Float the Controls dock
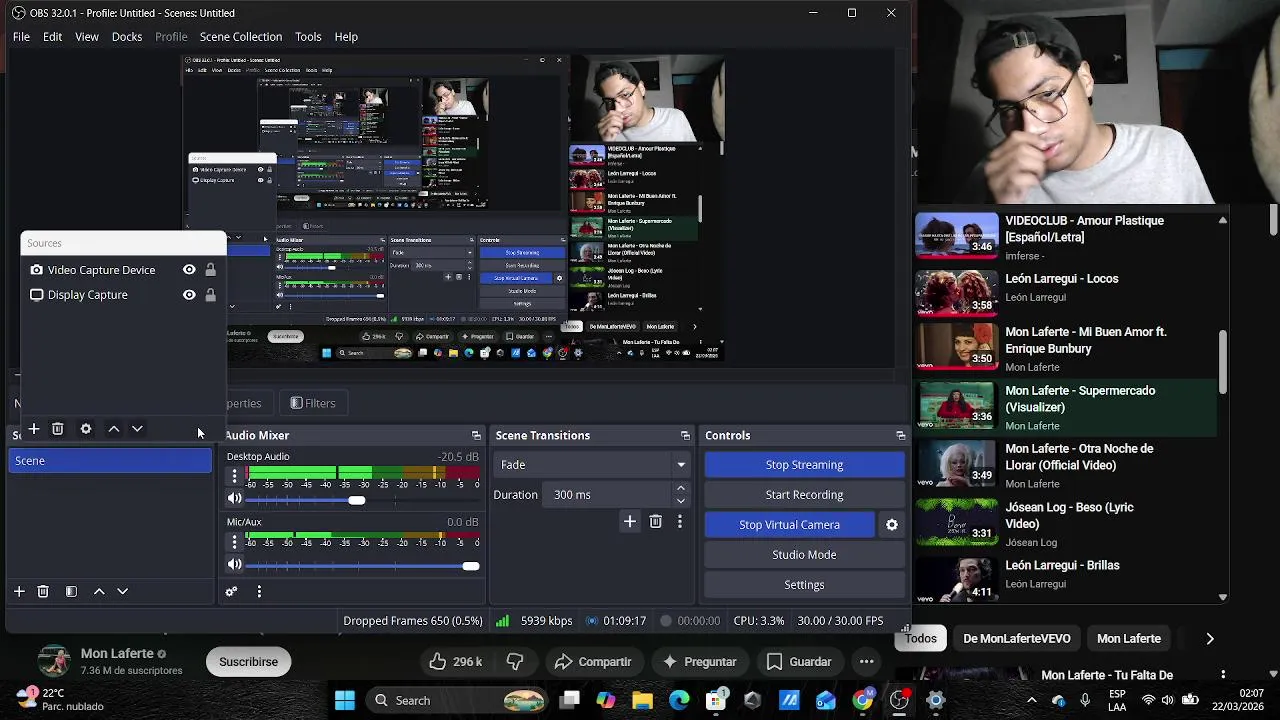The image size is (1280, 720). coord(900,435)
